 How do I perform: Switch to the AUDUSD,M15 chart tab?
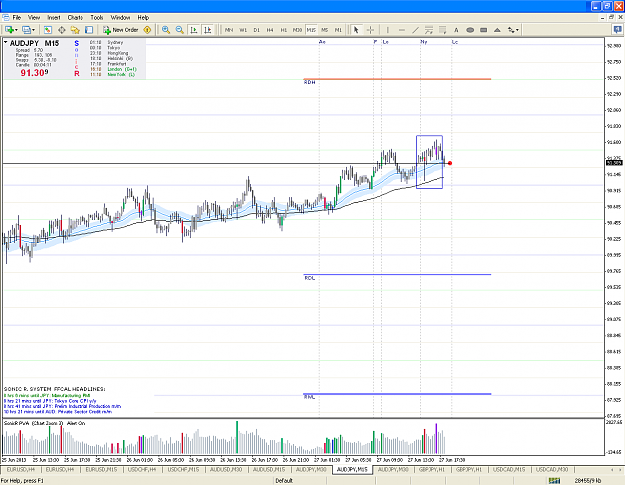coord(269,469)
